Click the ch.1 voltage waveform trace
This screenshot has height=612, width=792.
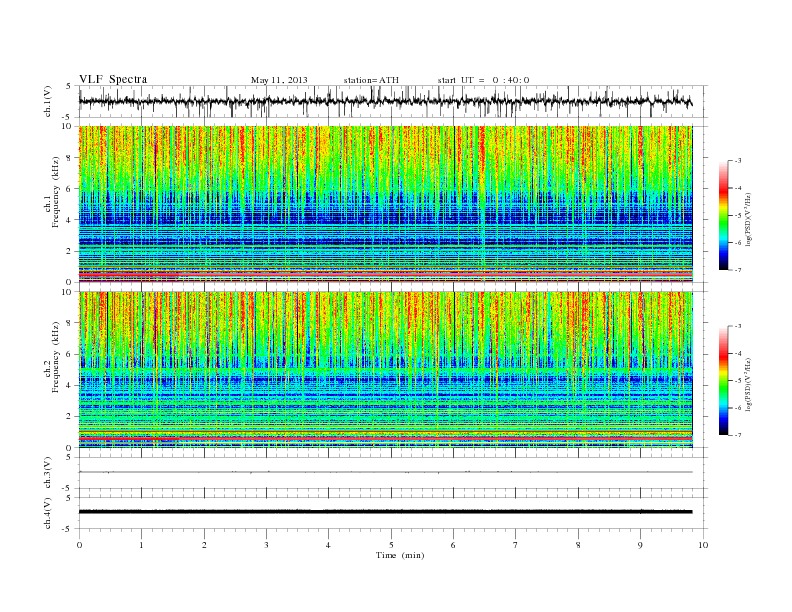[x=385, y=101]
